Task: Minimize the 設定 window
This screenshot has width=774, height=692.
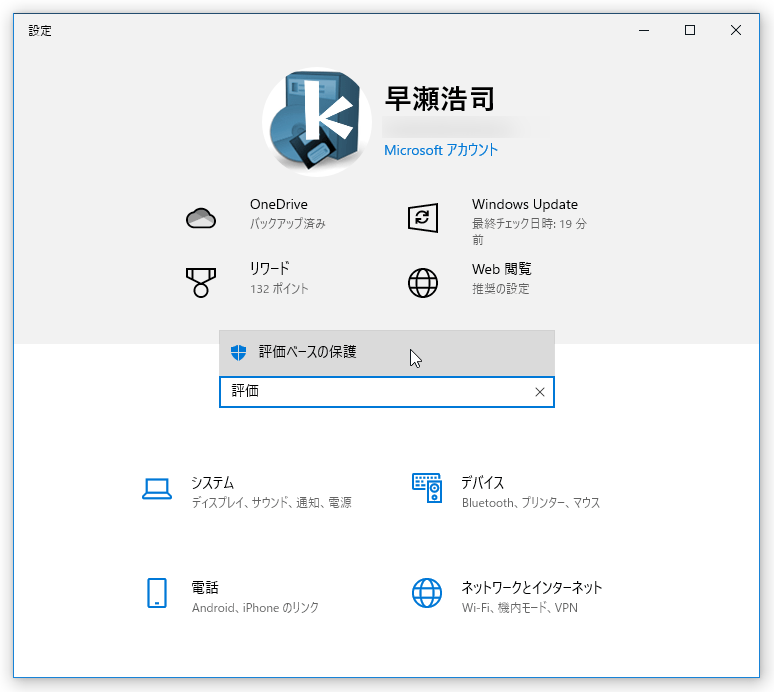Action: [644, 31]
